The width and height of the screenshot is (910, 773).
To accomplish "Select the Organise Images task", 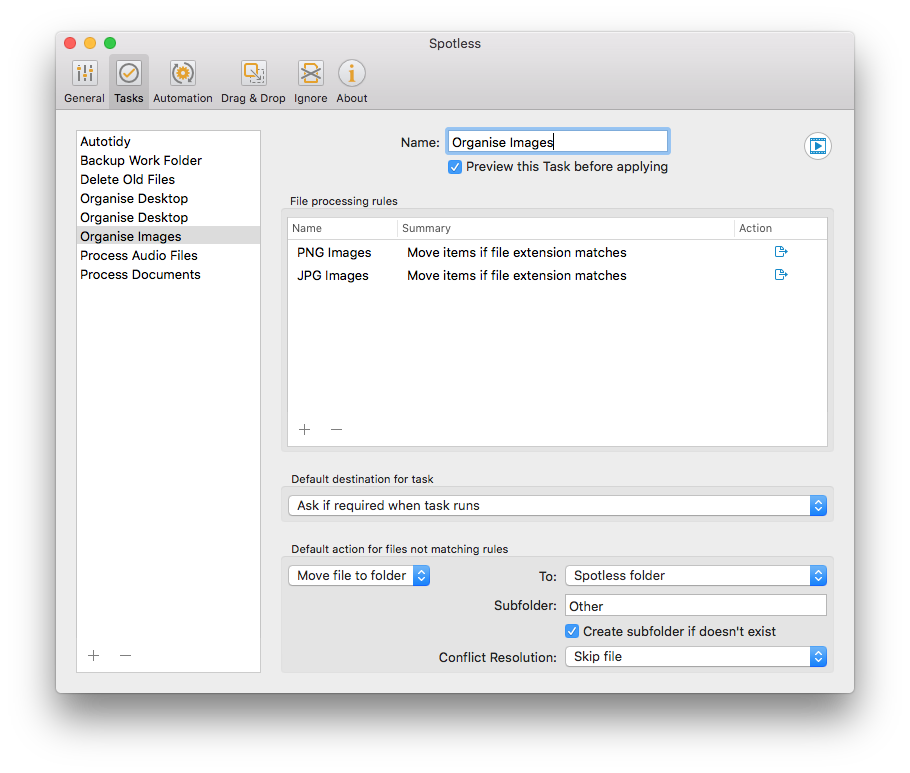I will [168, 237].
